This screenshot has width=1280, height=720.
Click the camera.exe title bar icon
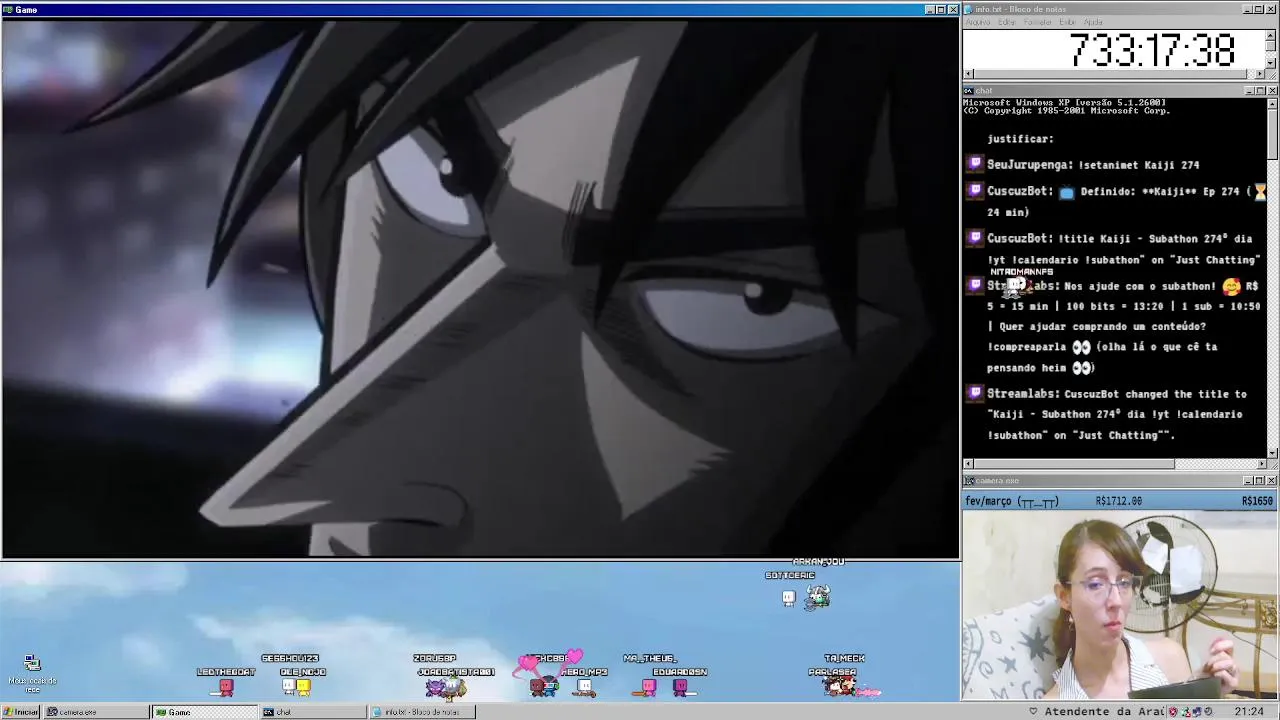(969, 480)
